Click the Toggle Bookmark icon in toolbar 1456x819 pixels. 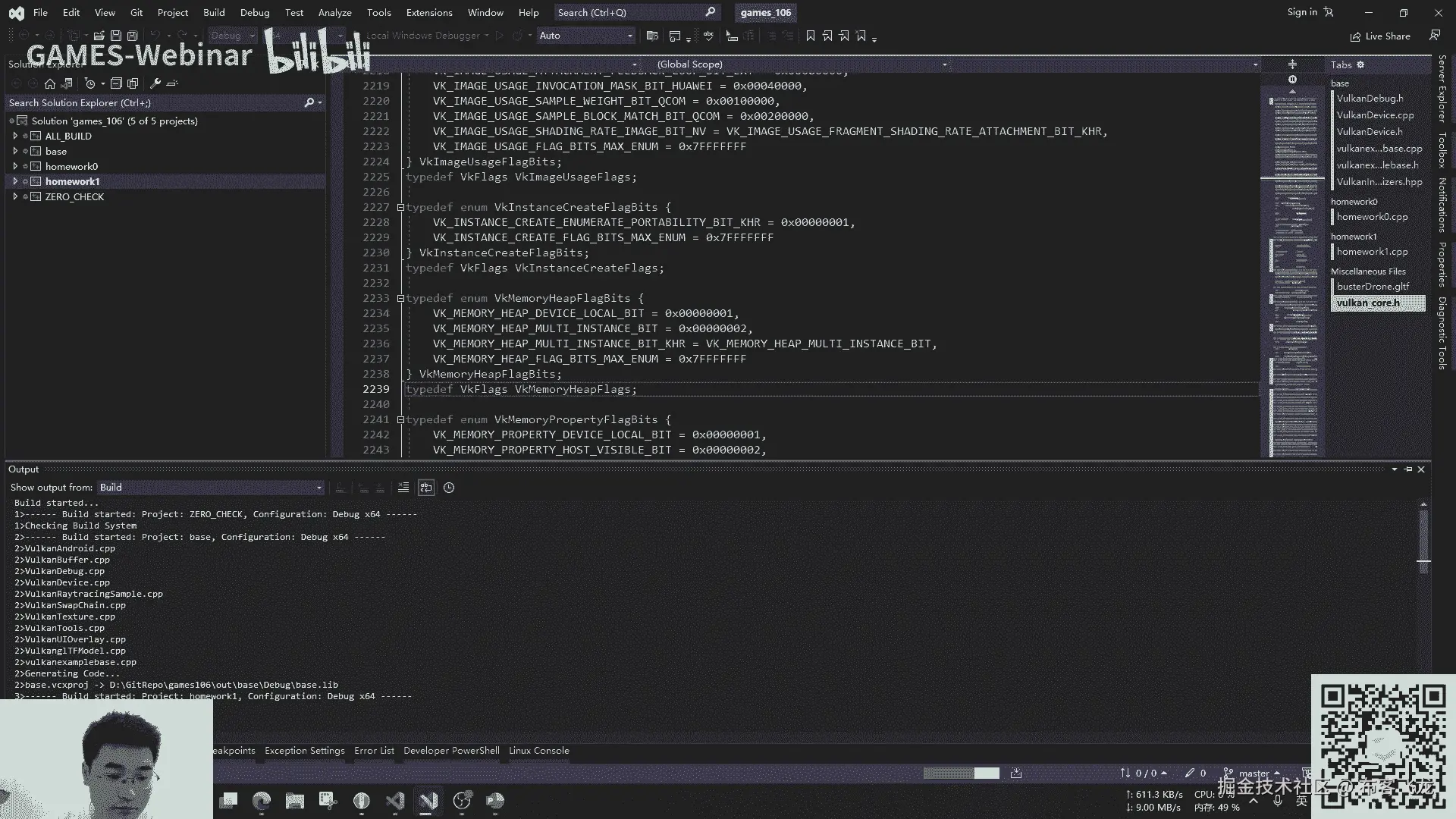[x=810, y=36]
